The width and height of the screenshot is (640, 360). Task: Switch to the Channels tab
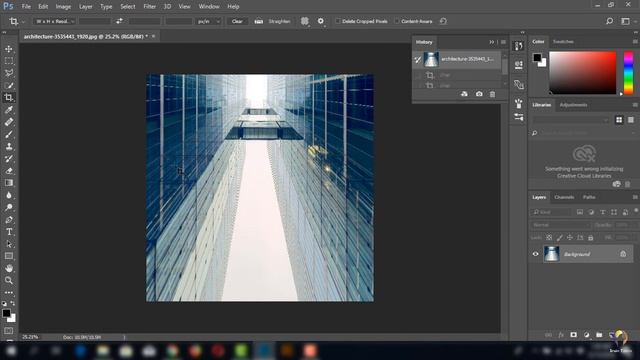[564, 197]
